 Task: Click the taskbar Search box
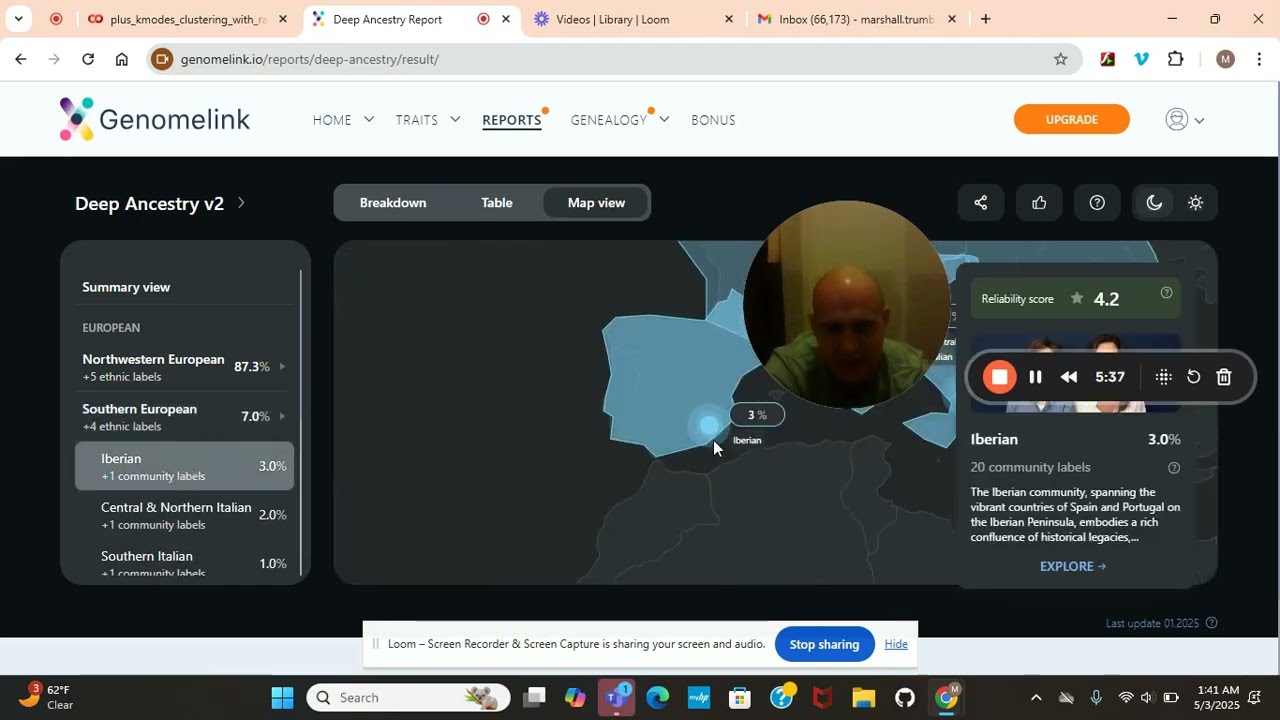[x=407, y=697]
